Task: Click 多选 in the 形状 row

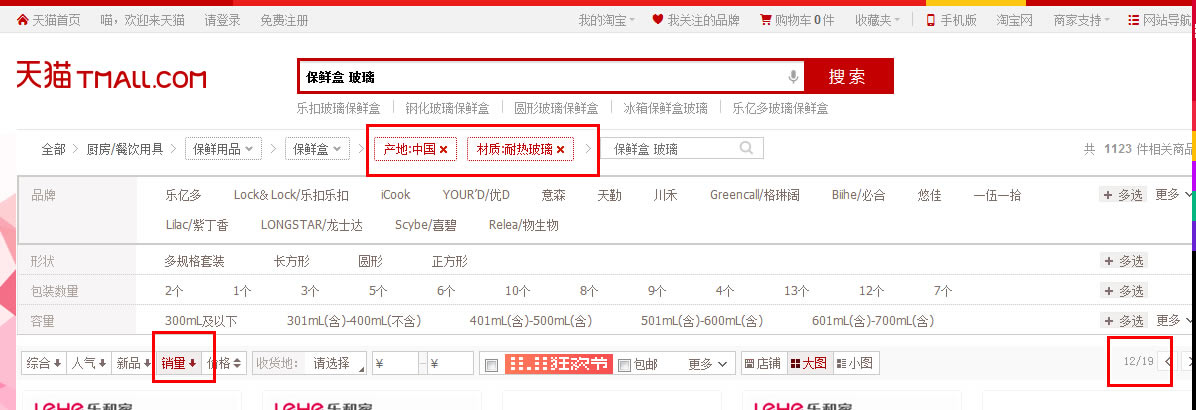Action: tap(1123, 261)
